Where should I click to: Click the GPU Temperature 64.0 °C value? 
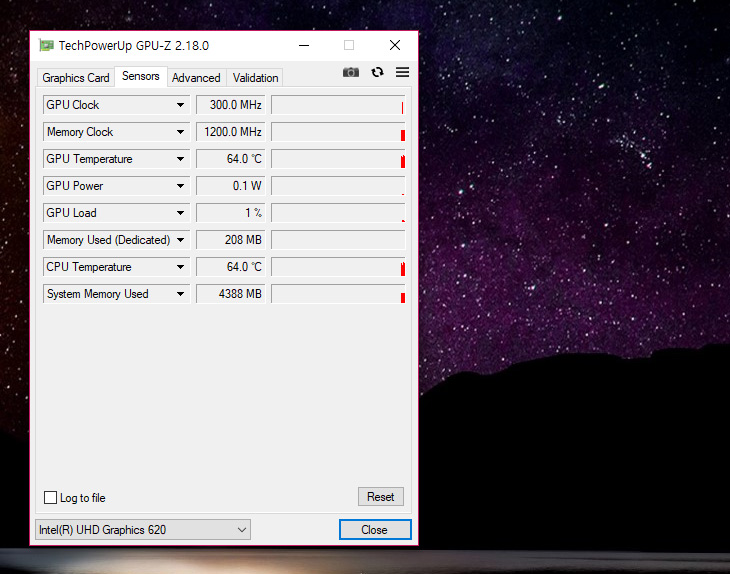pos(230,159)
